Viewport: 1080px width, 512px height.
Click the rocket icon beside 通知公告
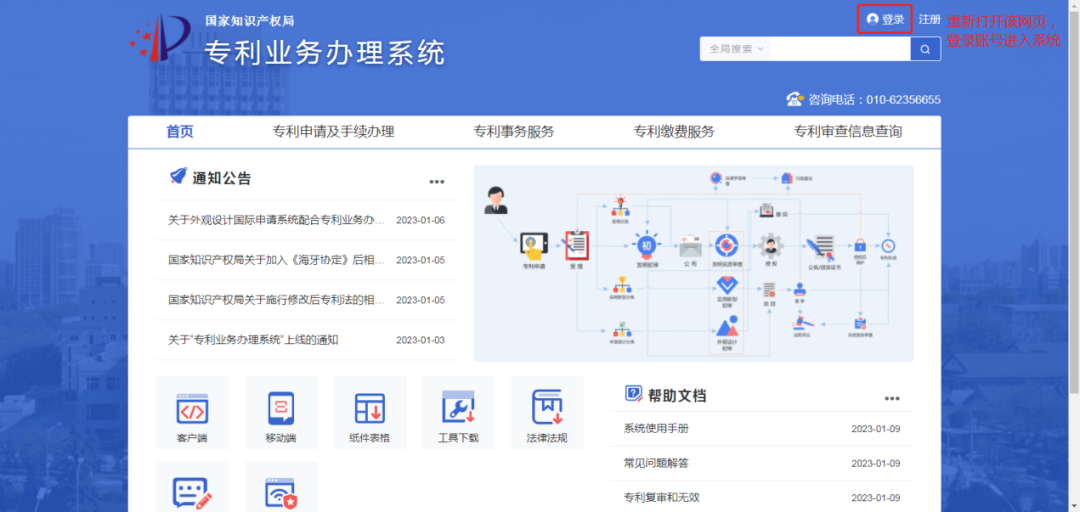[178, 176]
